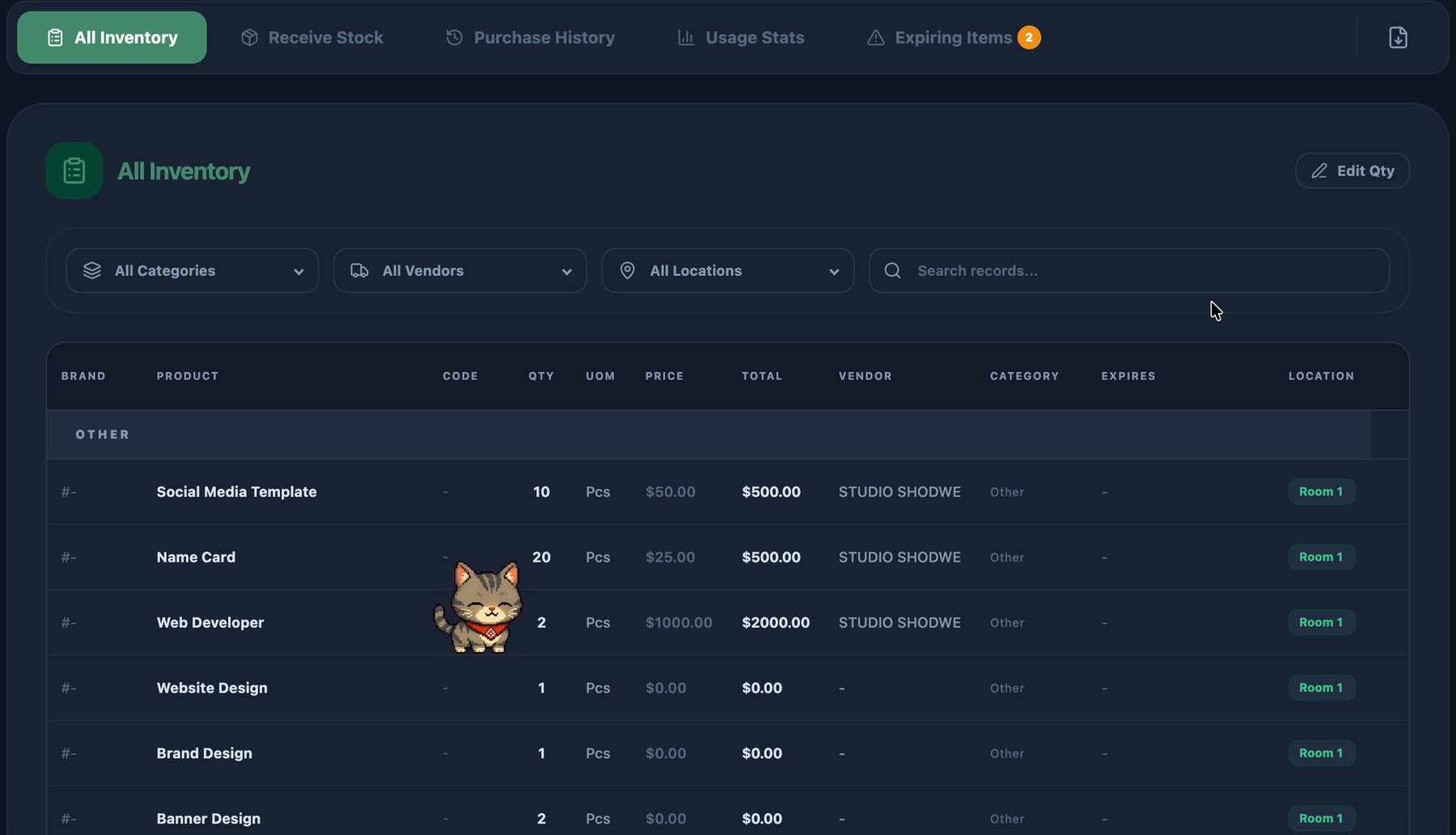Click the orange badge showing 2
1456x835 pixels.
[x=1029, y=37]
